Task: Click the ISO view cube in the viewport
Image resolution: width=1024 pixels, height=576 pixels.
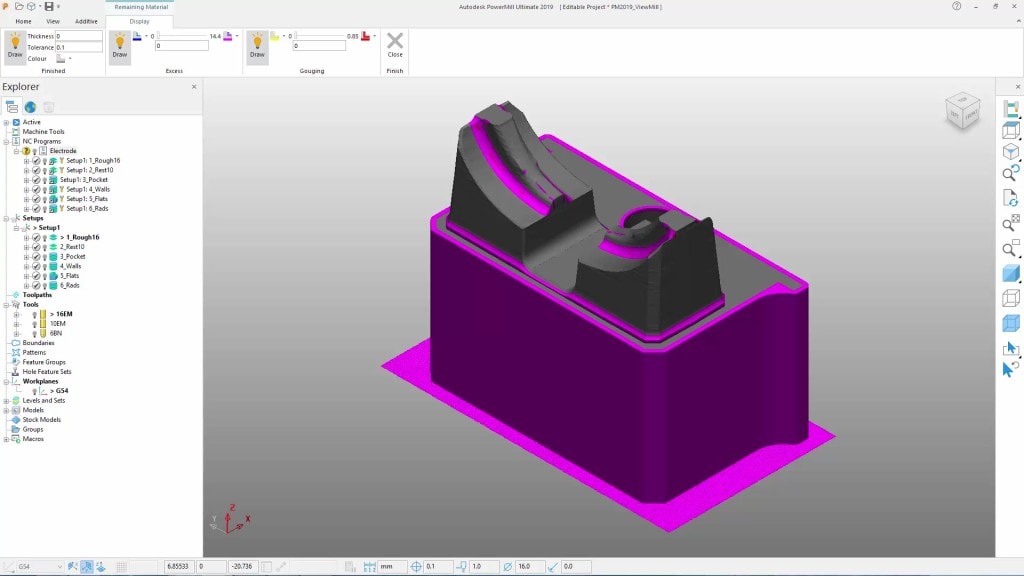Action: tap(962, 112)
